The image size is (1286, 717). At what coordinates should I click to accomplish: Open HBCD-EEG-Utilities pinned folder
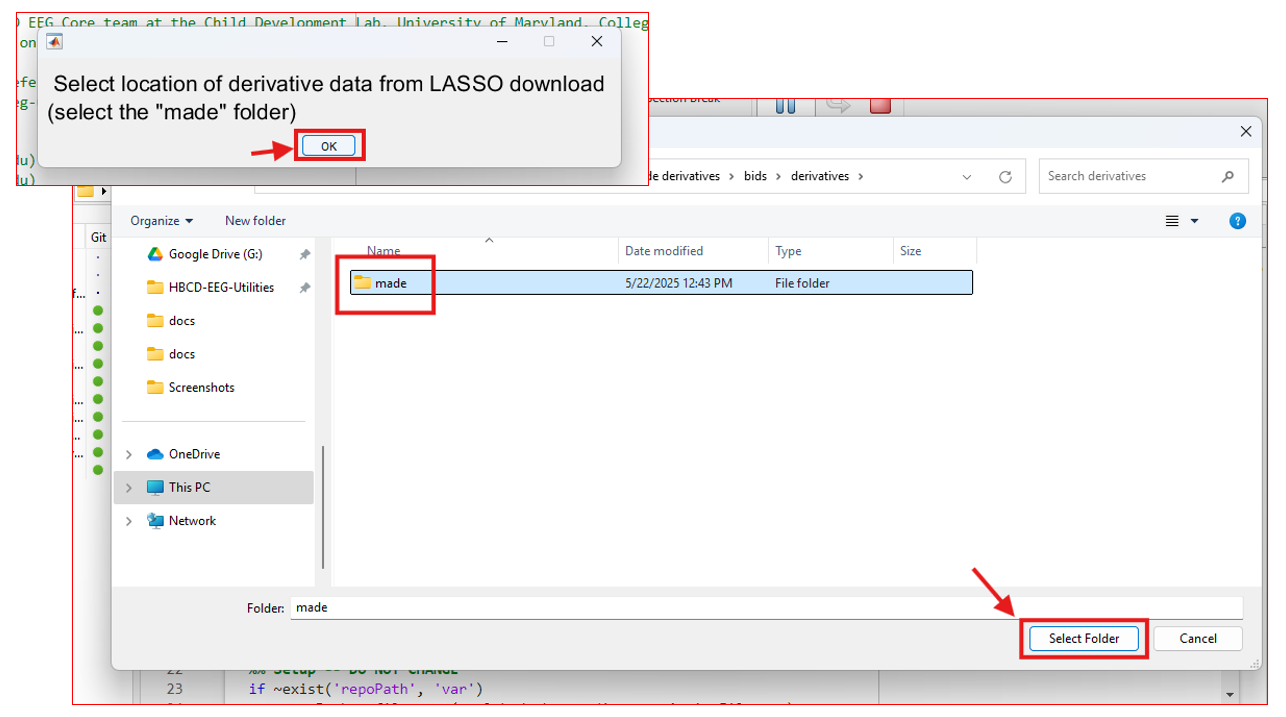click(x=221, y=288)
